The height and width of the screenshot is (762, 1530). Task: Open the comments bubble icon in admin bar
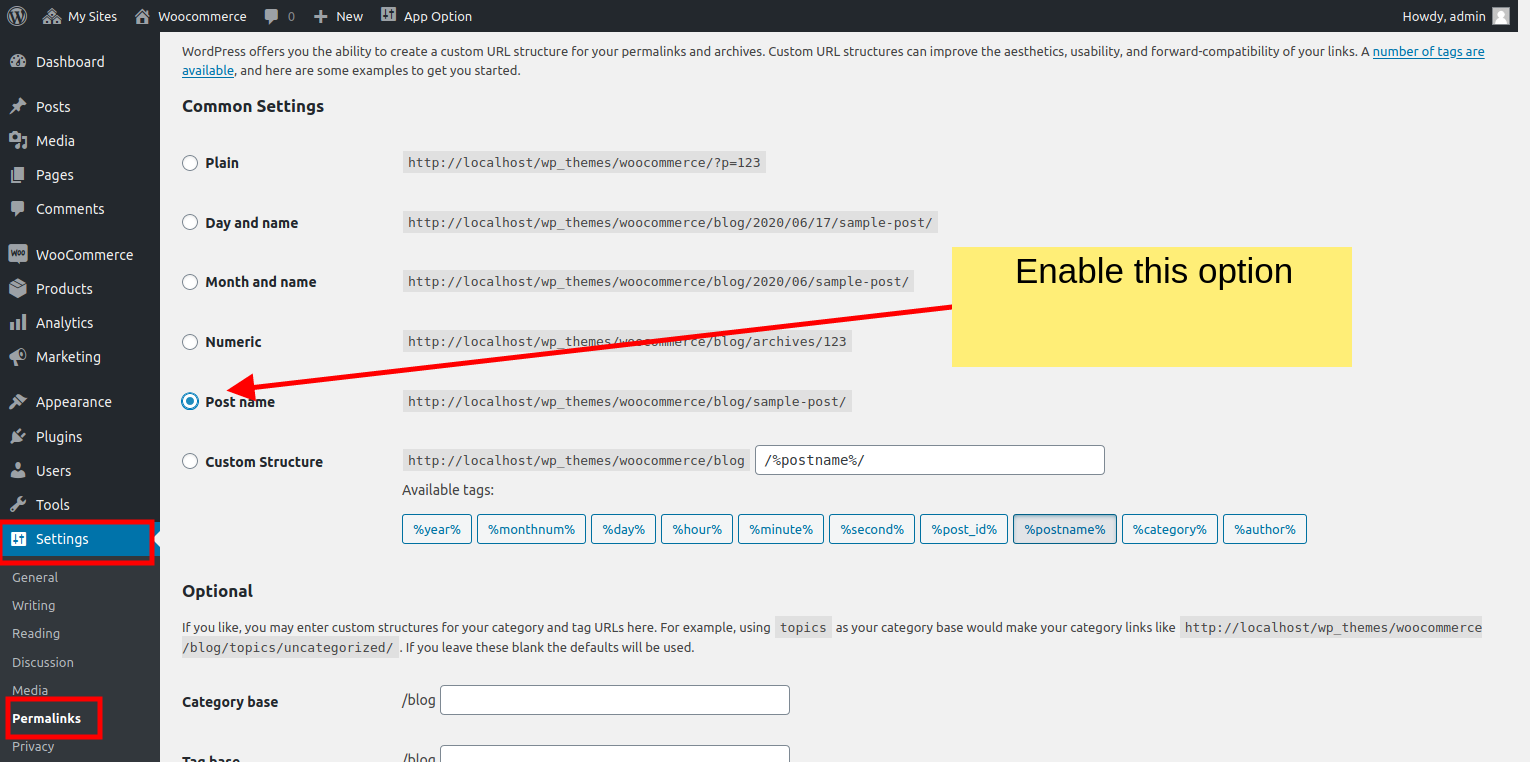coord(272,17)
